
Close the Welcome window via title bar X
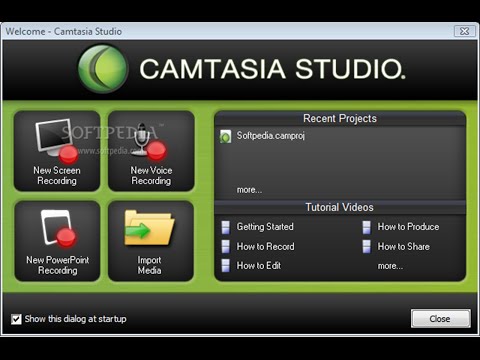click(x=464, y=31)
